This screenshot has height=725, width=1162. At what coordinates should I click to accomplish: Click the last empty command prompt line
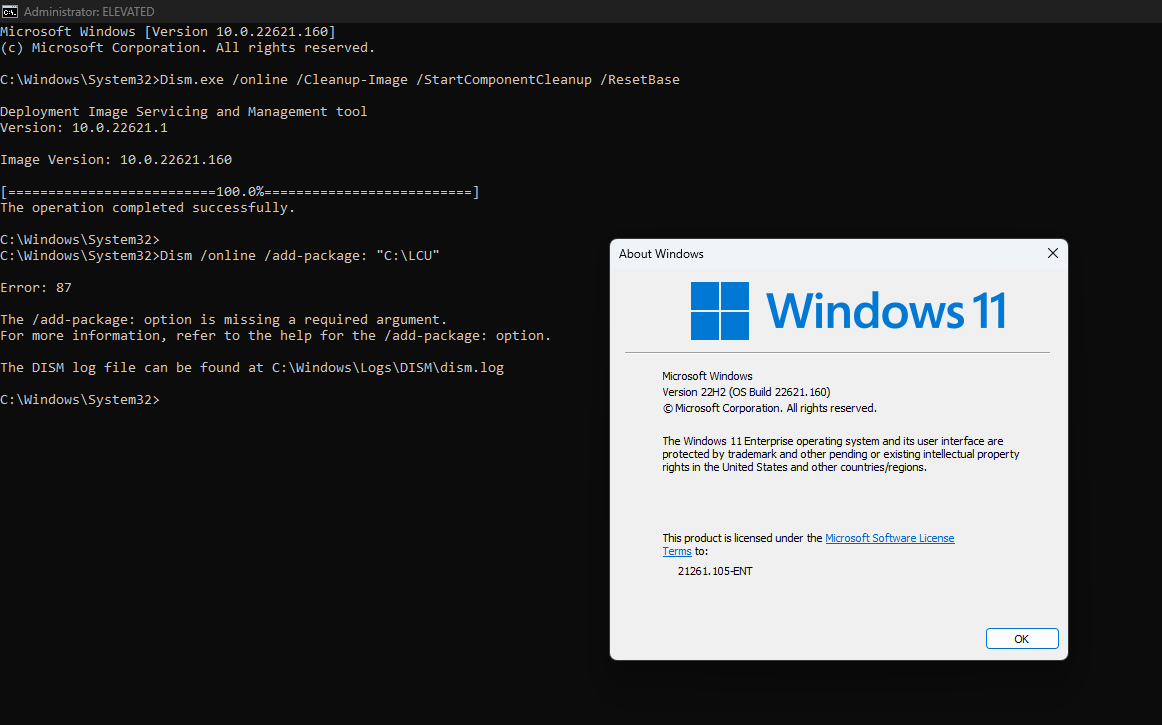coord(80,400)
